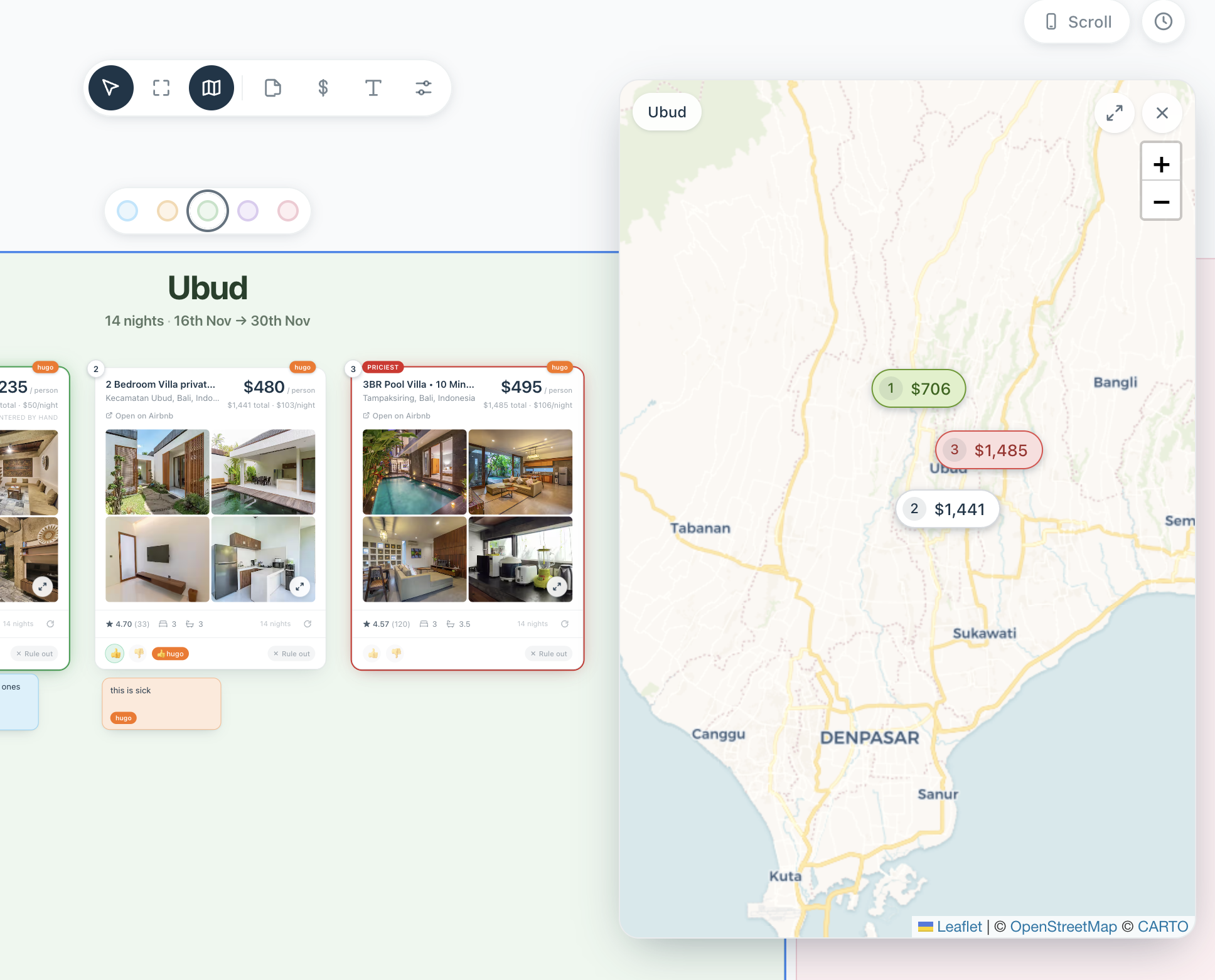
Task: Pick the green color swatch
Action: coord(208,211)
